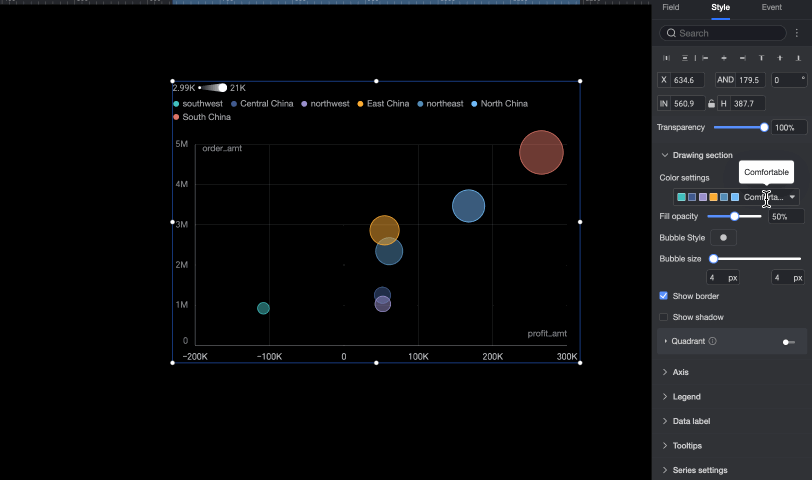Align selection to vertical middle
Image resolution: width=812 pixels, height=480 pixels.
pos(780,58)
